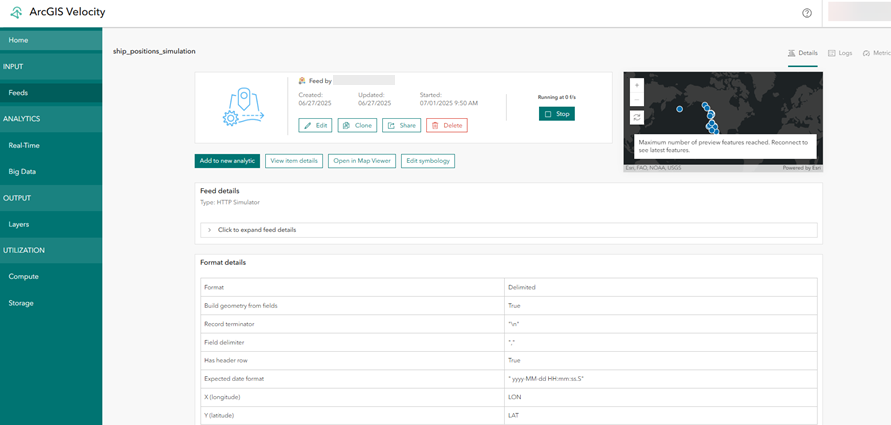Click the 'Started: 07/01/2025 9:50 AM' text
The height and width of the screenshot is (425, 891).
[x=449, y=99]
